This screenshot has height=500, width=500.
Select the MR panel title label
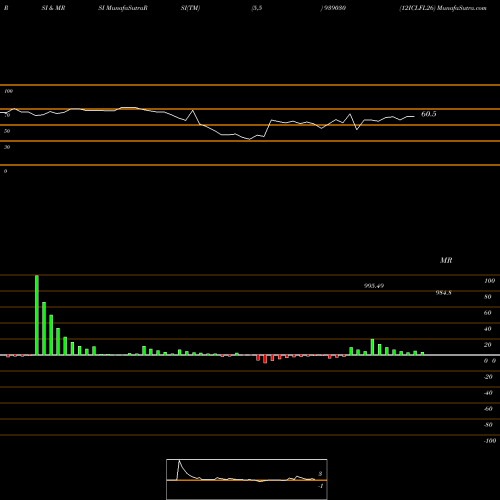coord(446,260)
